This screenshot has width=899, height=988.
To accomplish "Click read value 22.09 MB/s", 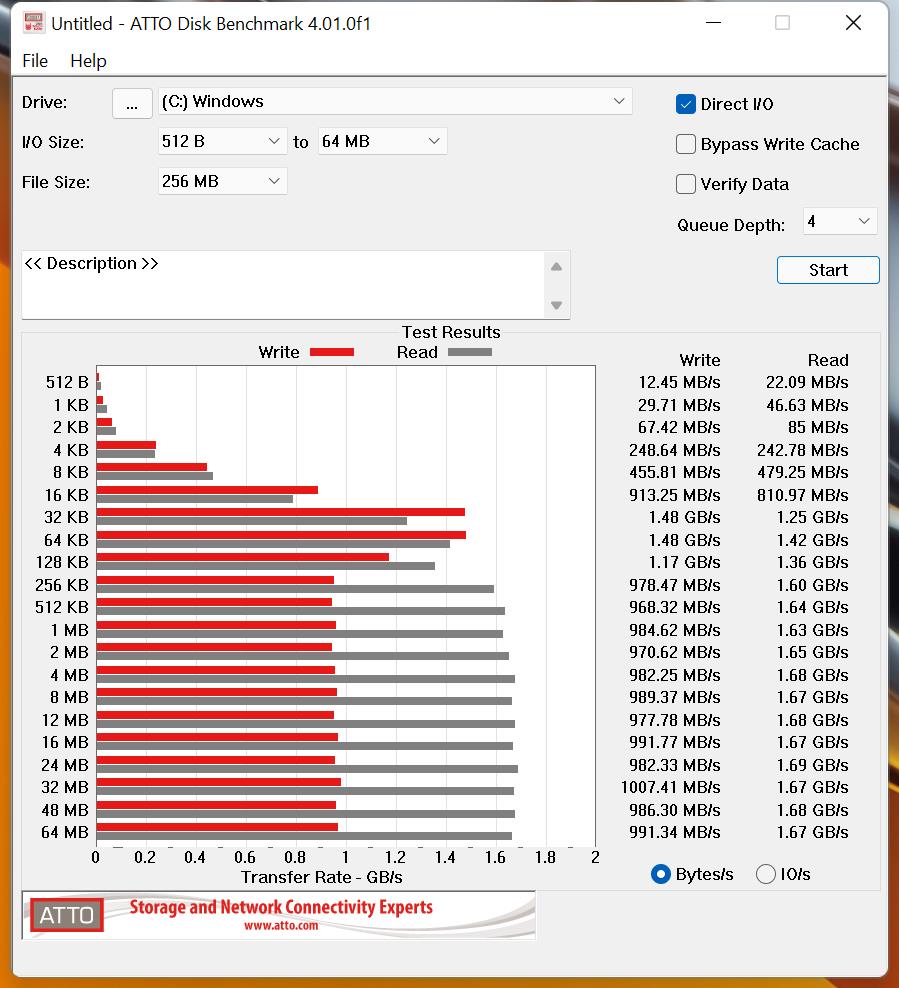I will pyautogui.click(x=807, y=382).
